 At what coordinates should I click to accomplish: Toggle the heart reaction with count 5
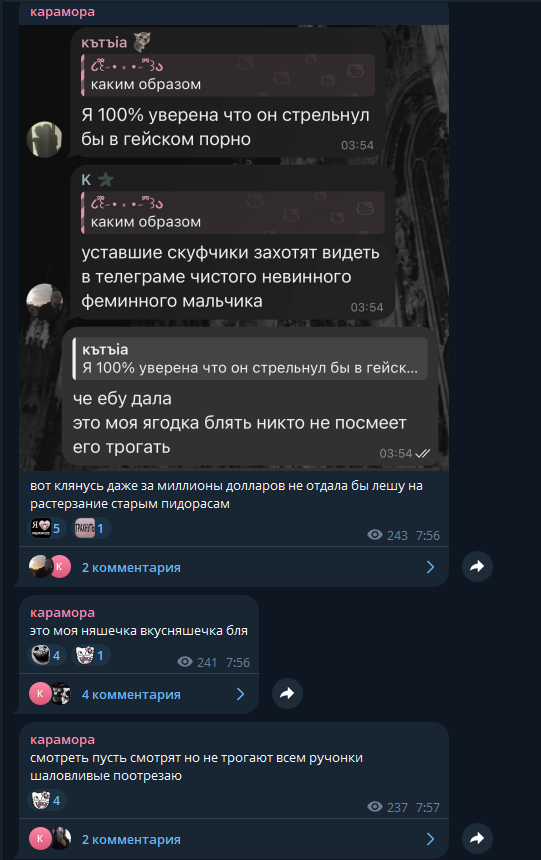coord(47,528)
